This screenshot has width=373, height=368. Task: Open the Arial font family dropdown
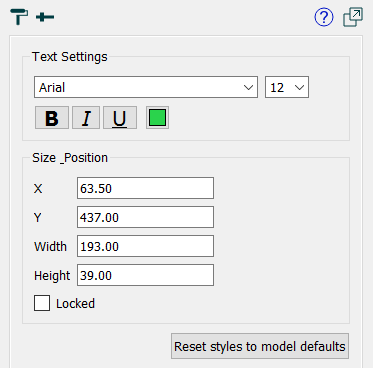point(146,87)
